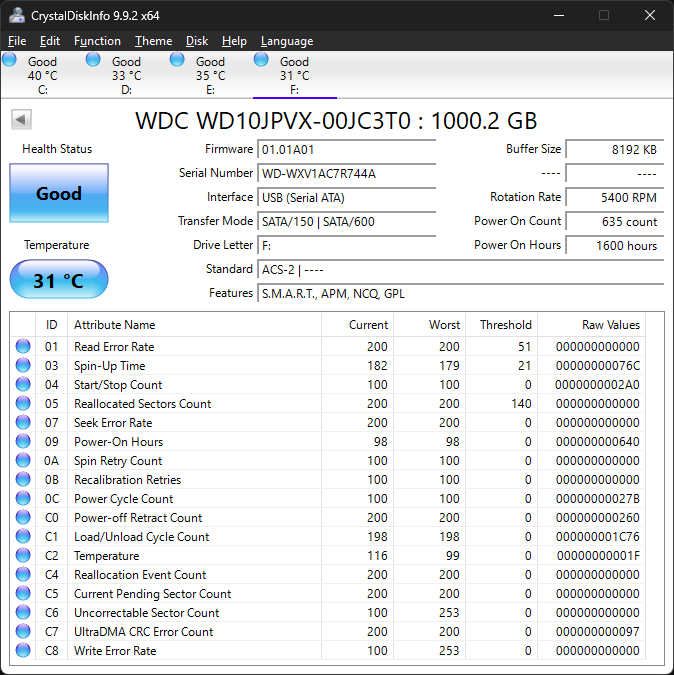
Task: Click the status icon for Recalibration Retries
Action: pyautogui.click(x=23, y=479)
